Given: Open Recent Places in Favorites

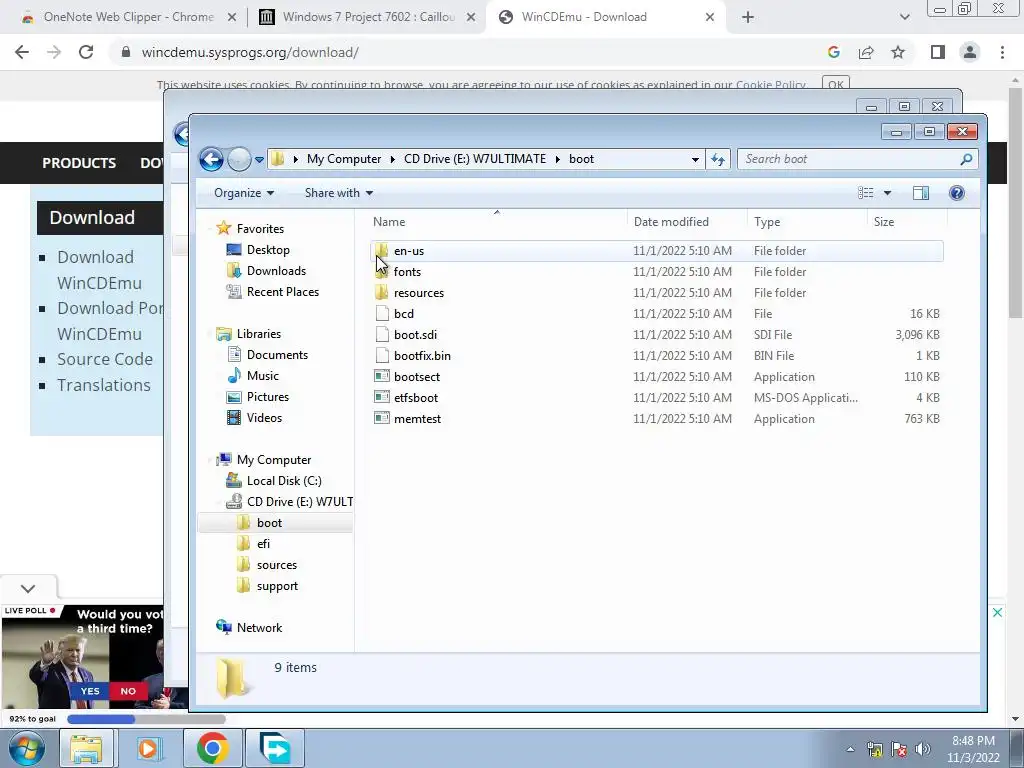Looking at the screenshot, I should tap(283, 291).
